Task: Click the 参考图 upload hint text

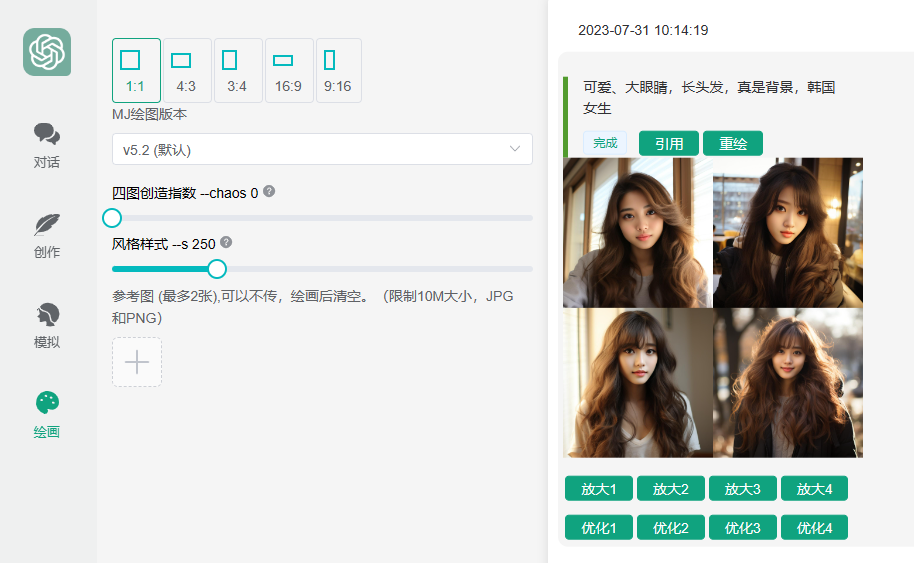Action: (312, 307)
